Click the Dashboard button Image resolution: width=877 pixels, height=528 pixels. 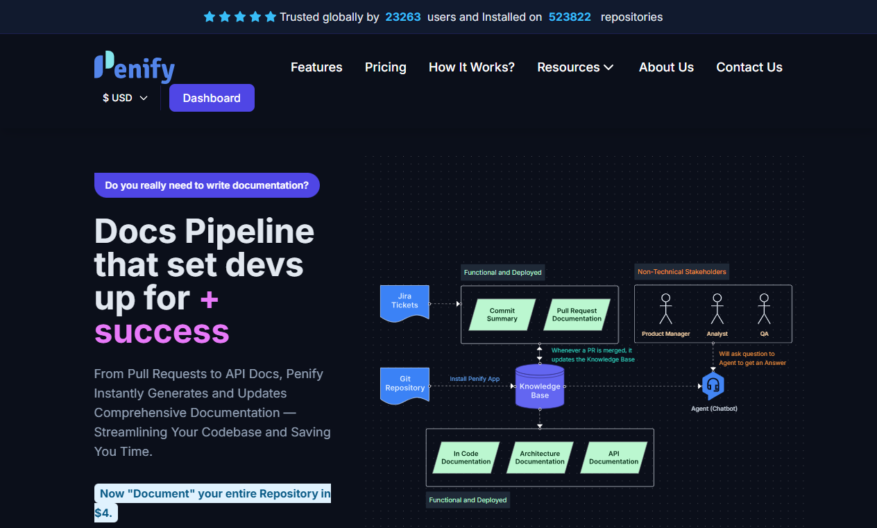tap(211, 98)
